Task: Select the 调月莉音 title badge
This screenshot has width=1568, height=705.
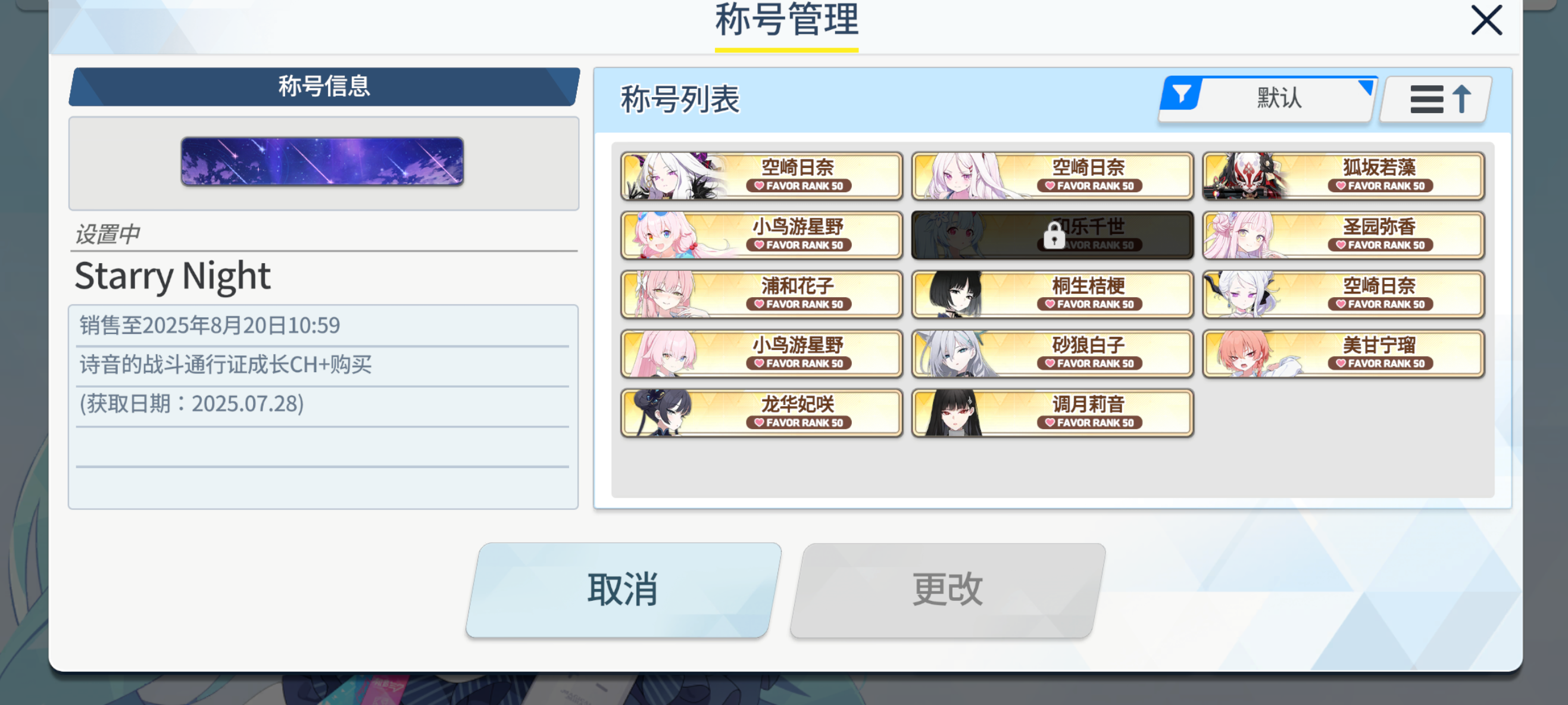Action: (1052, 413)
